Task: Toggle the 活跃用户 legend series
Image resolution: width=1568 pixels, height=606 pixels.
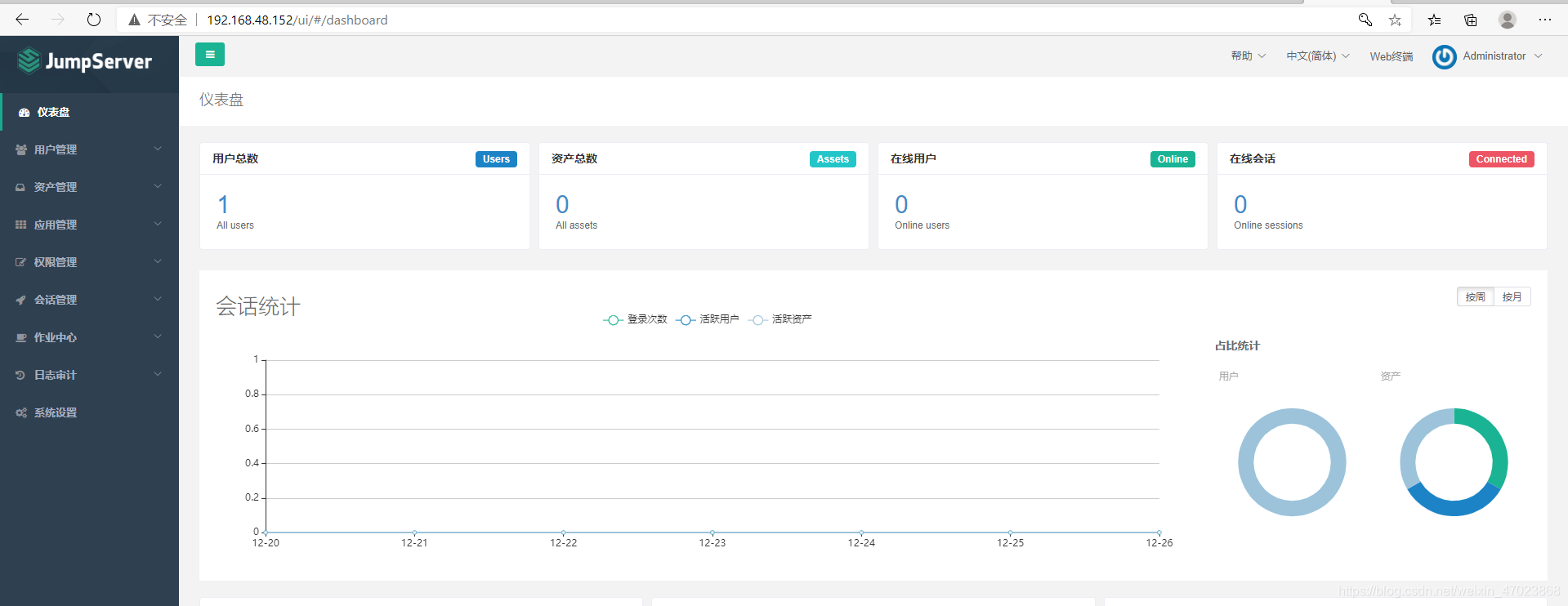Action: tap(708, 319)
